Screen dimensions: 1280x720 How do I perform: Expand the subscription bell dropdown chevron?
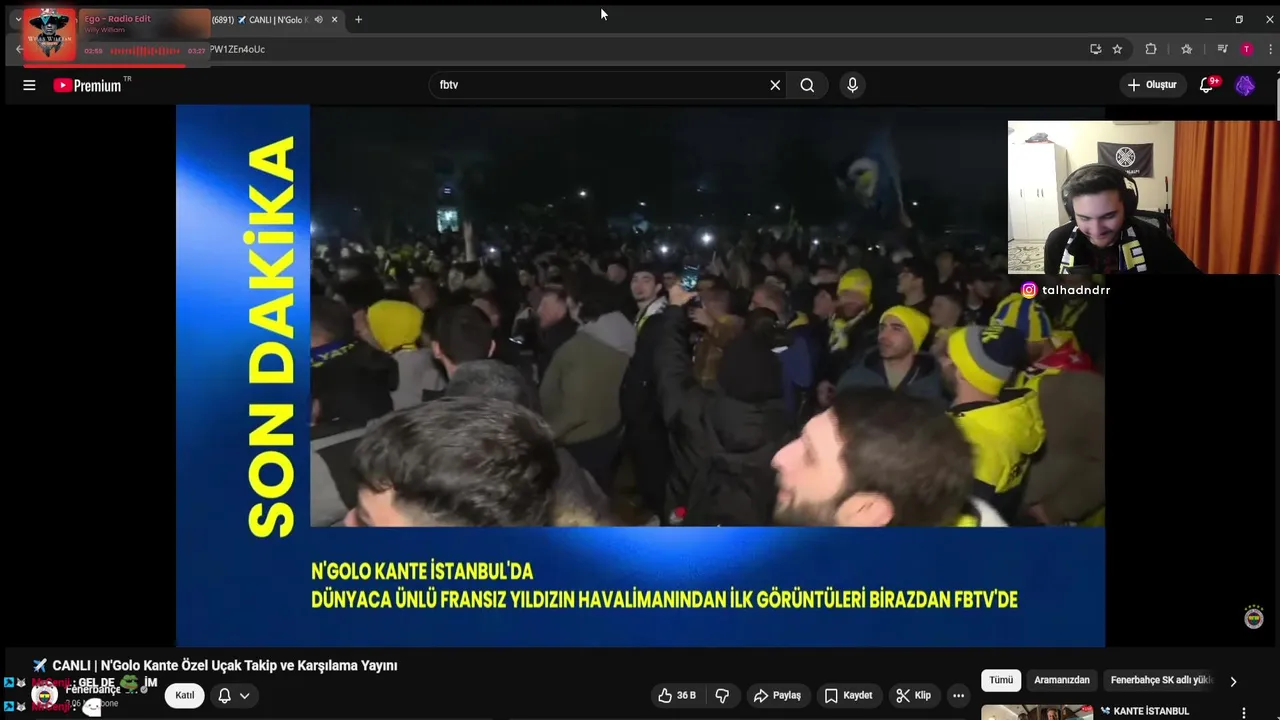point(245,695)
